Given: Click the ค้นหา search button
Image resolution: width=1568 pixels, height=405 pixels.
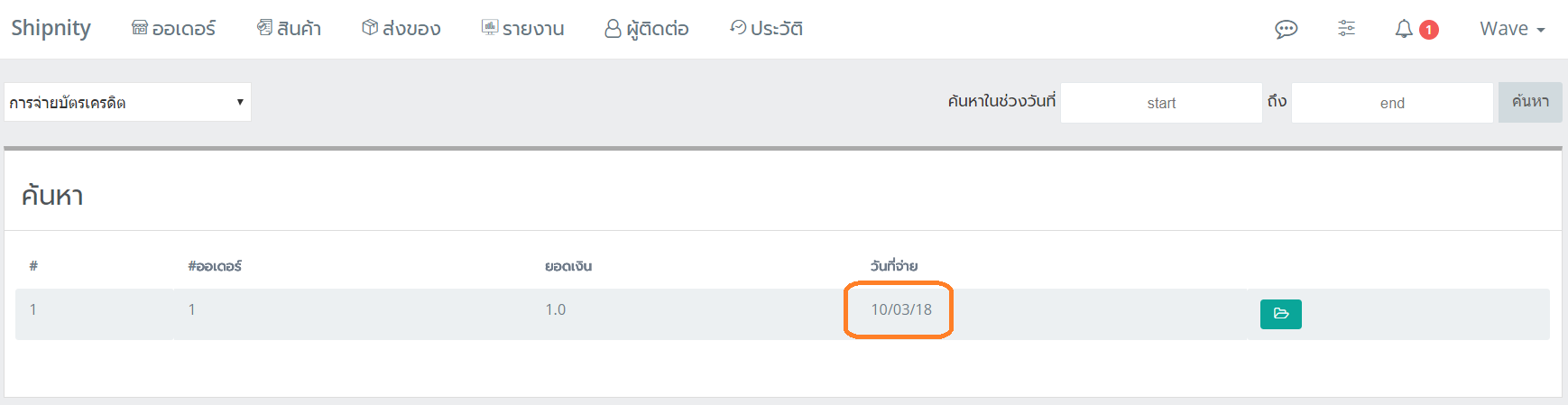Looking at the screenshot, I should click(1530, 102).
